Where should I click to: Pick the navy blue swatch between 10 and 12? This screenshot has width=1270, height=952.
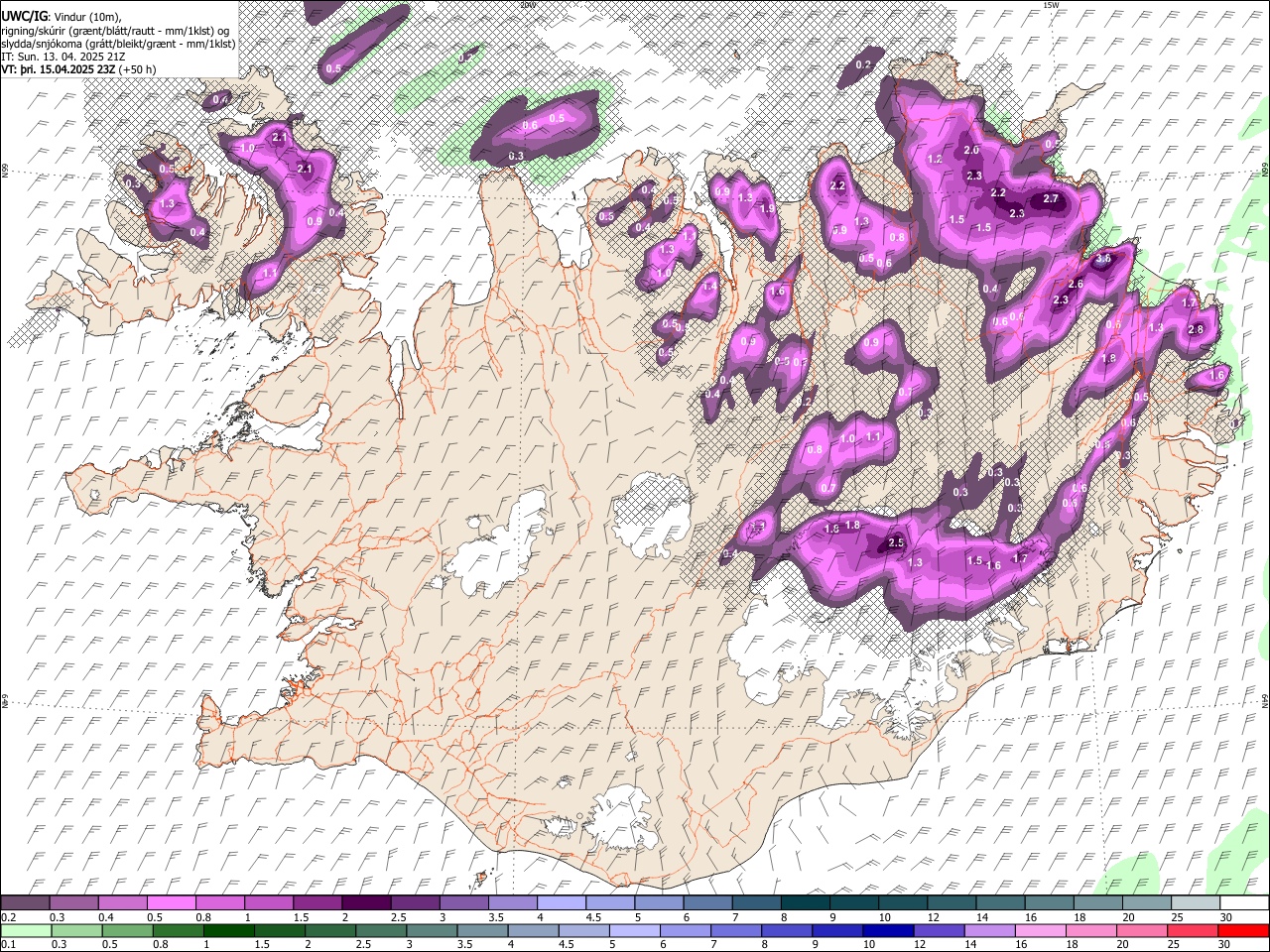pos(887,931)
